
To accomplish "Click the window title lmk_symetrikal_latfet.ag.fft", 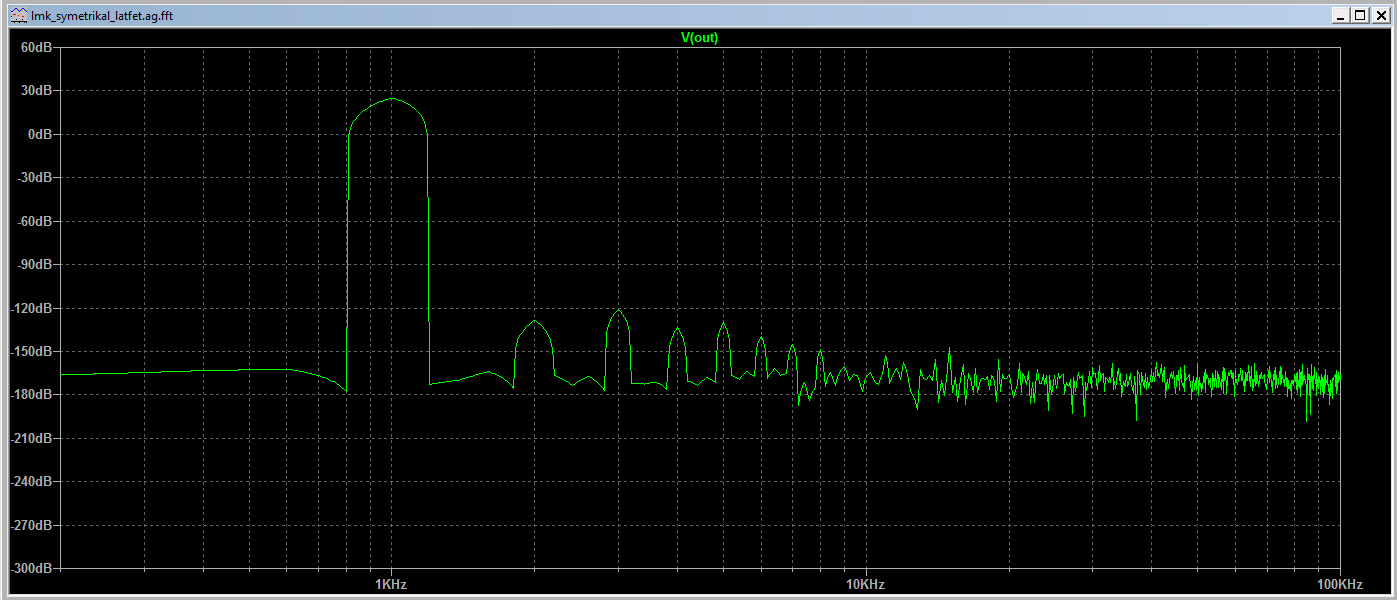I will (x=102, y=16).
